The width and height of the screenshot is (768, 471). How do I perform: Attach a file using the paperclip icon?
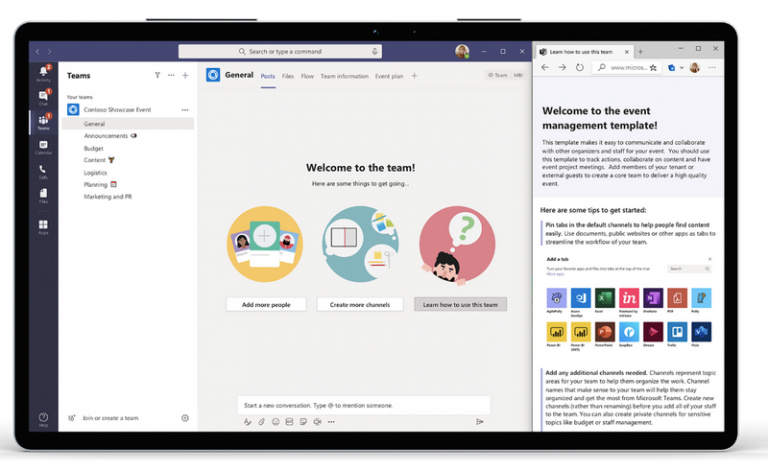[262, 422]
